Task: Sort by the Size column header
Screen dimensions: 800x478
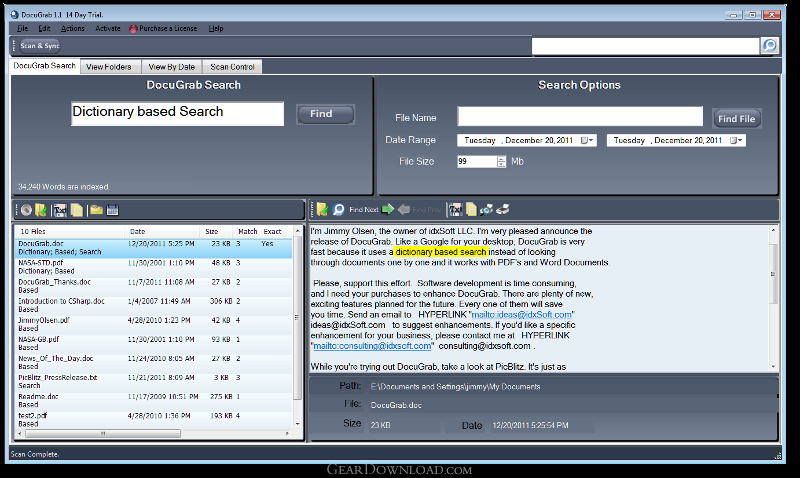Action: click(x=212, y=231)
